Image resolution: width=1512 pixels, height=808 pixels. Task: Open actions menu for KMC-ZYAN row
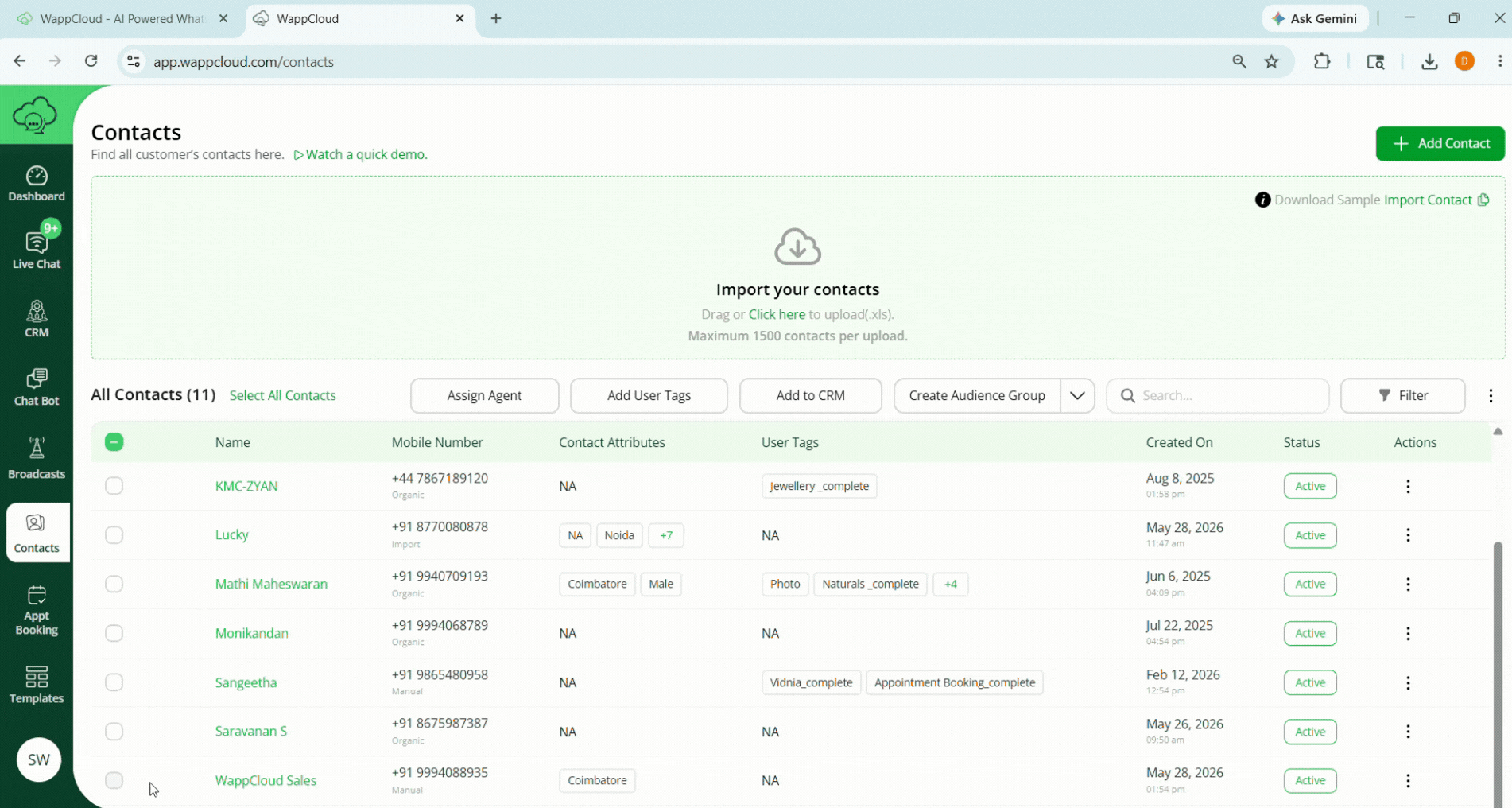click(x=1408, y=486)
